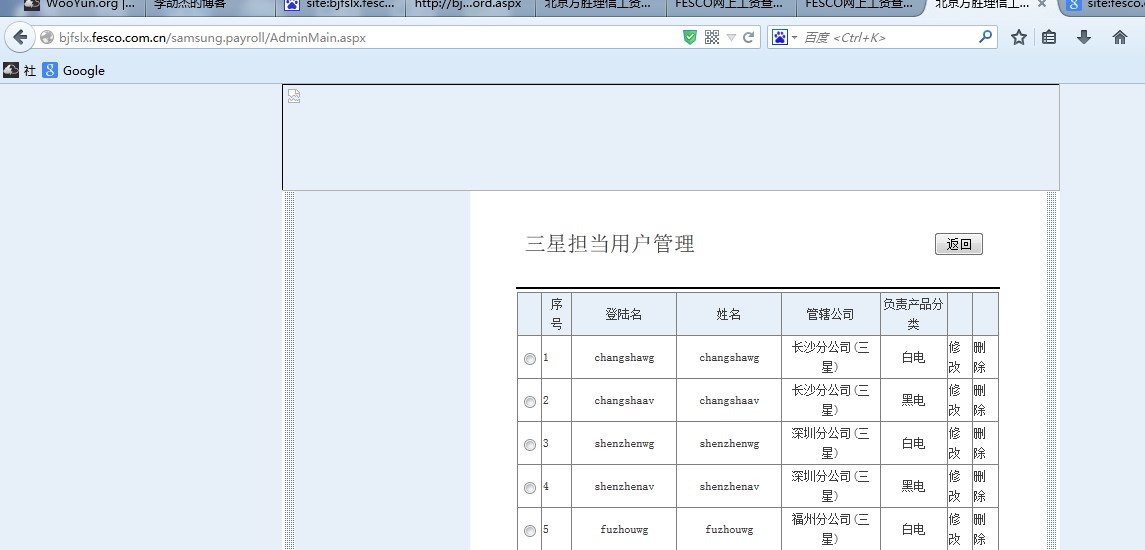This screenshot has height=550, width=1145.
Task: Click 白电 in the changshawg row
Action: 914,357
